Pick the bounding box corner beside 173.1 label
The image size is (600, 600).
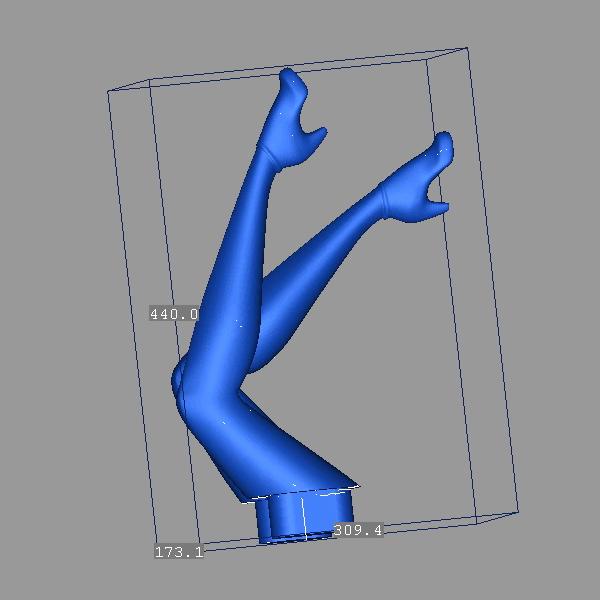point(153,541)
